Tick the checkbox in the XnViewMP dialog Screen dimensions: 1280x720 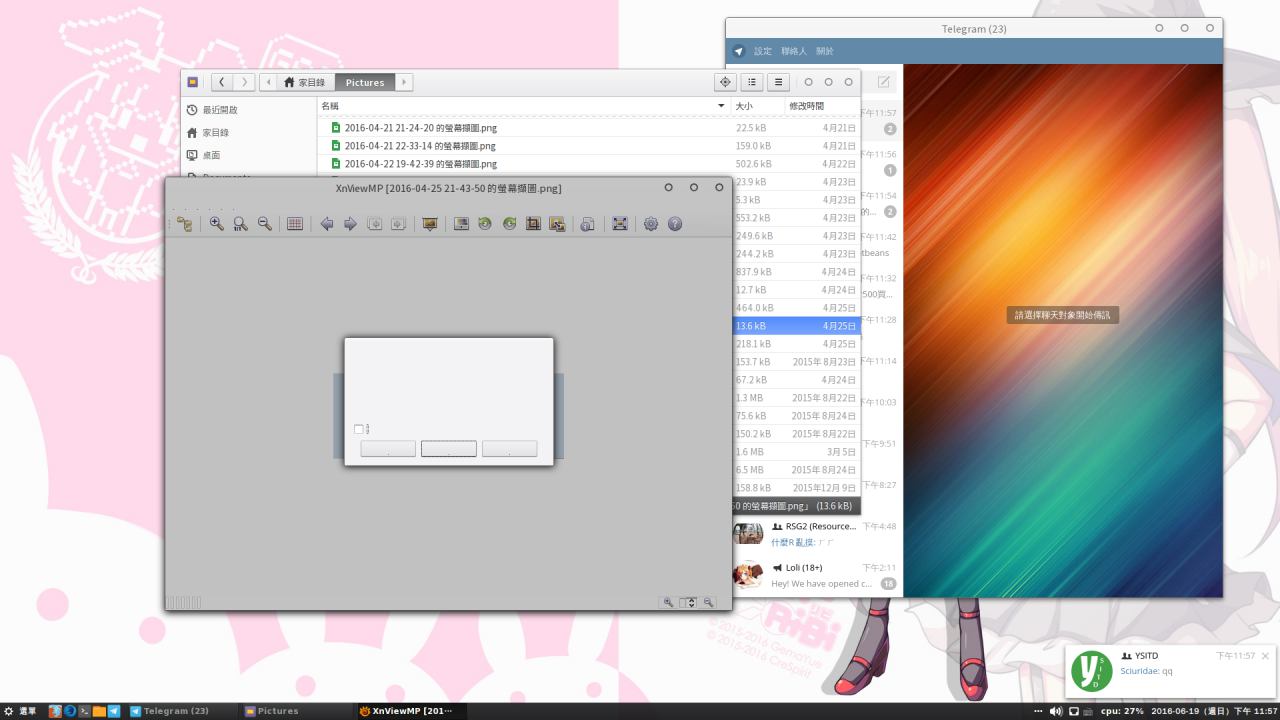359,429
